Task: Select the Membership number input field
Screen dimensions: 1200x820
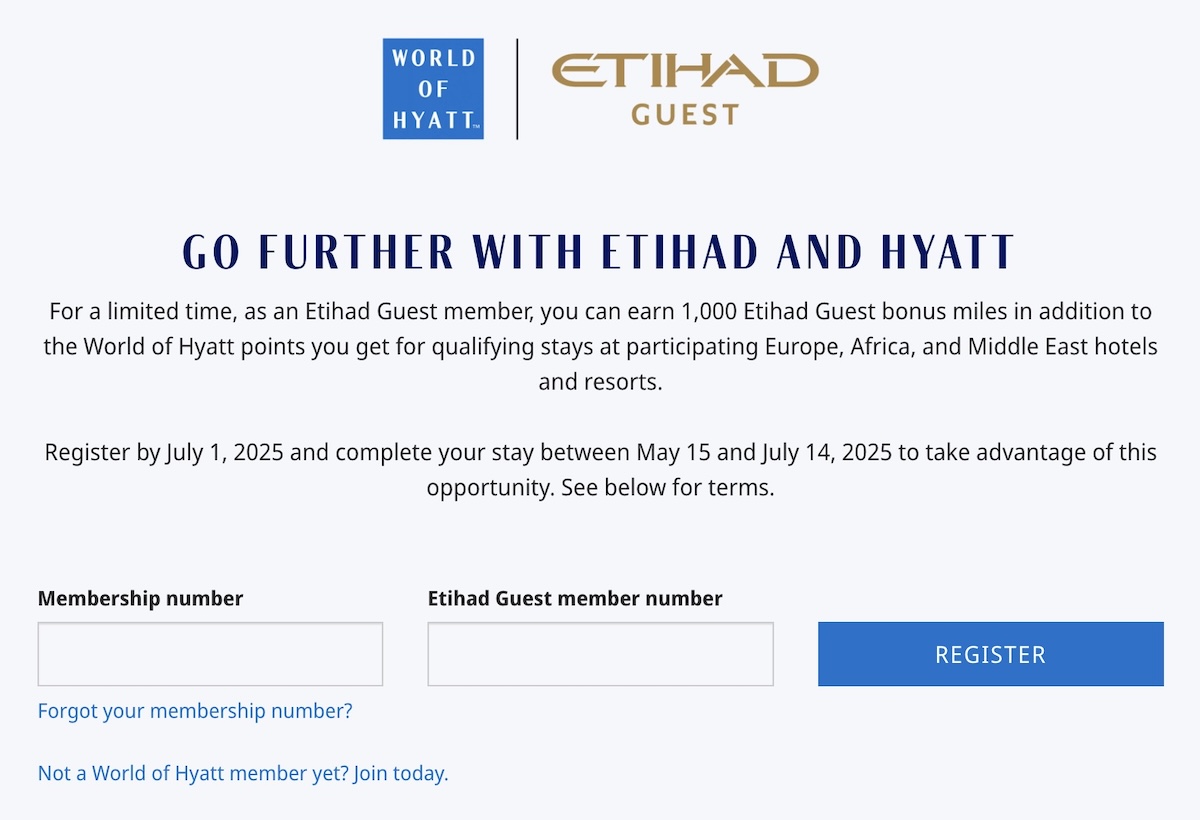Action: pos(210,654)
